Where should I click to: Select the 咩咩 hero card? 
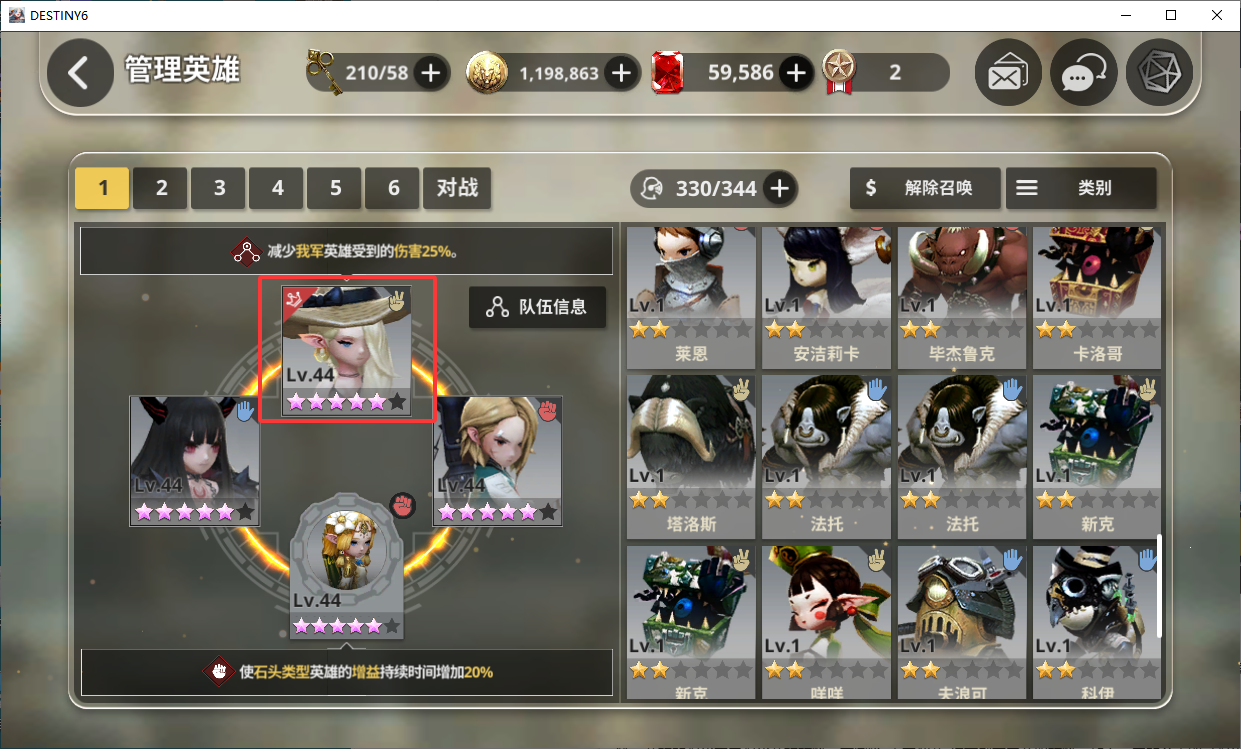tap(829, 621)
